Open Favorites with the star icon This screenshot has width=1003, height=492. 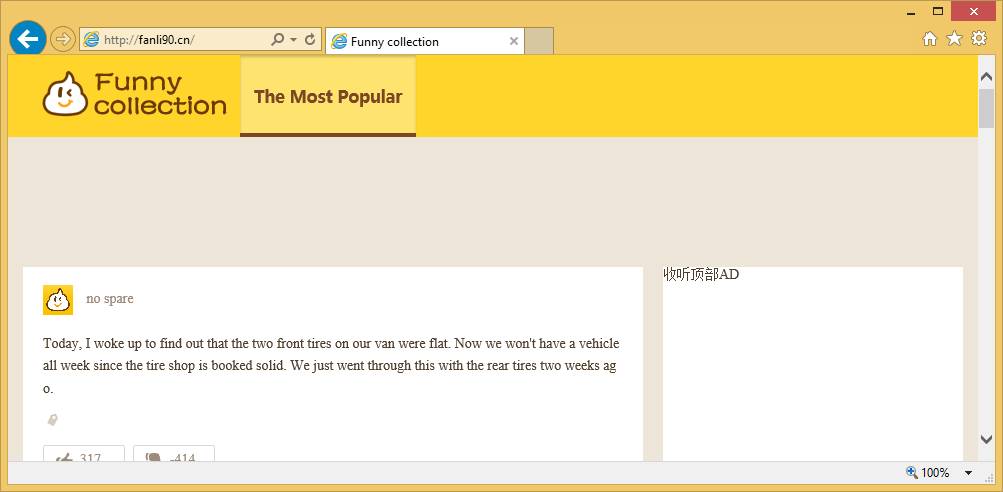[x=954, y=38]
